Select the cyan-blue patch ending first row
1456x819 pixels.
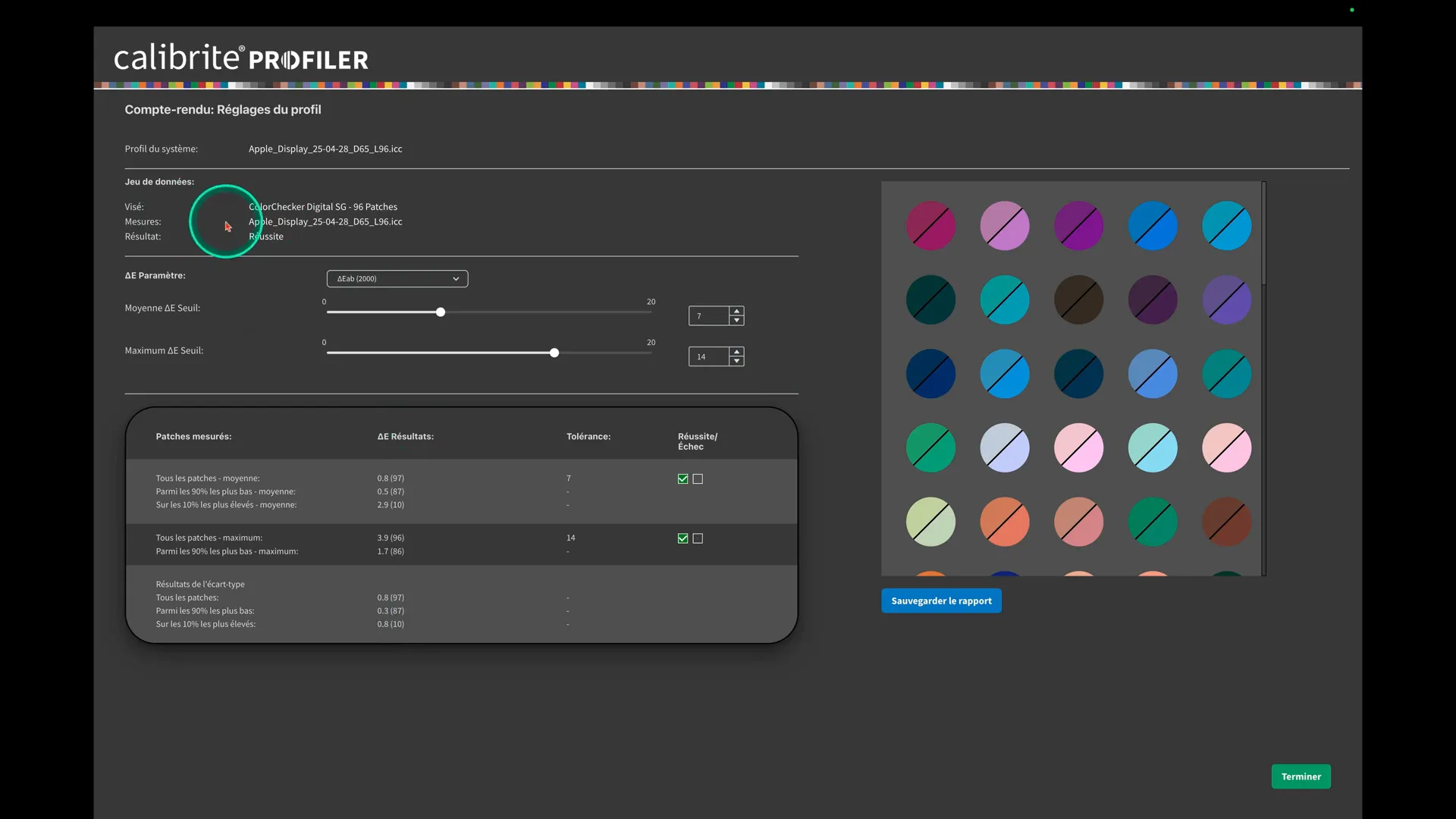[x=1227, y=226]
